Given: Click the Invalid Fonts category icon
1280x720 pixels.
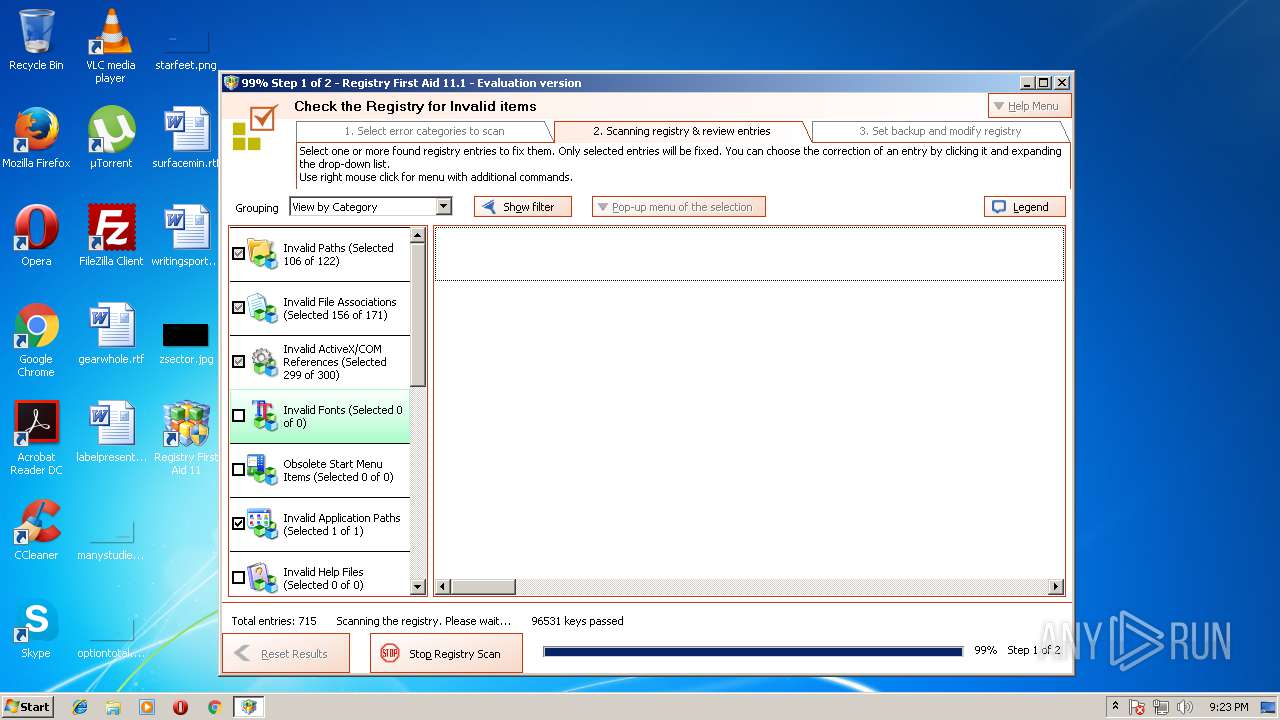Looking at the screenshot, I should [263, 416].
